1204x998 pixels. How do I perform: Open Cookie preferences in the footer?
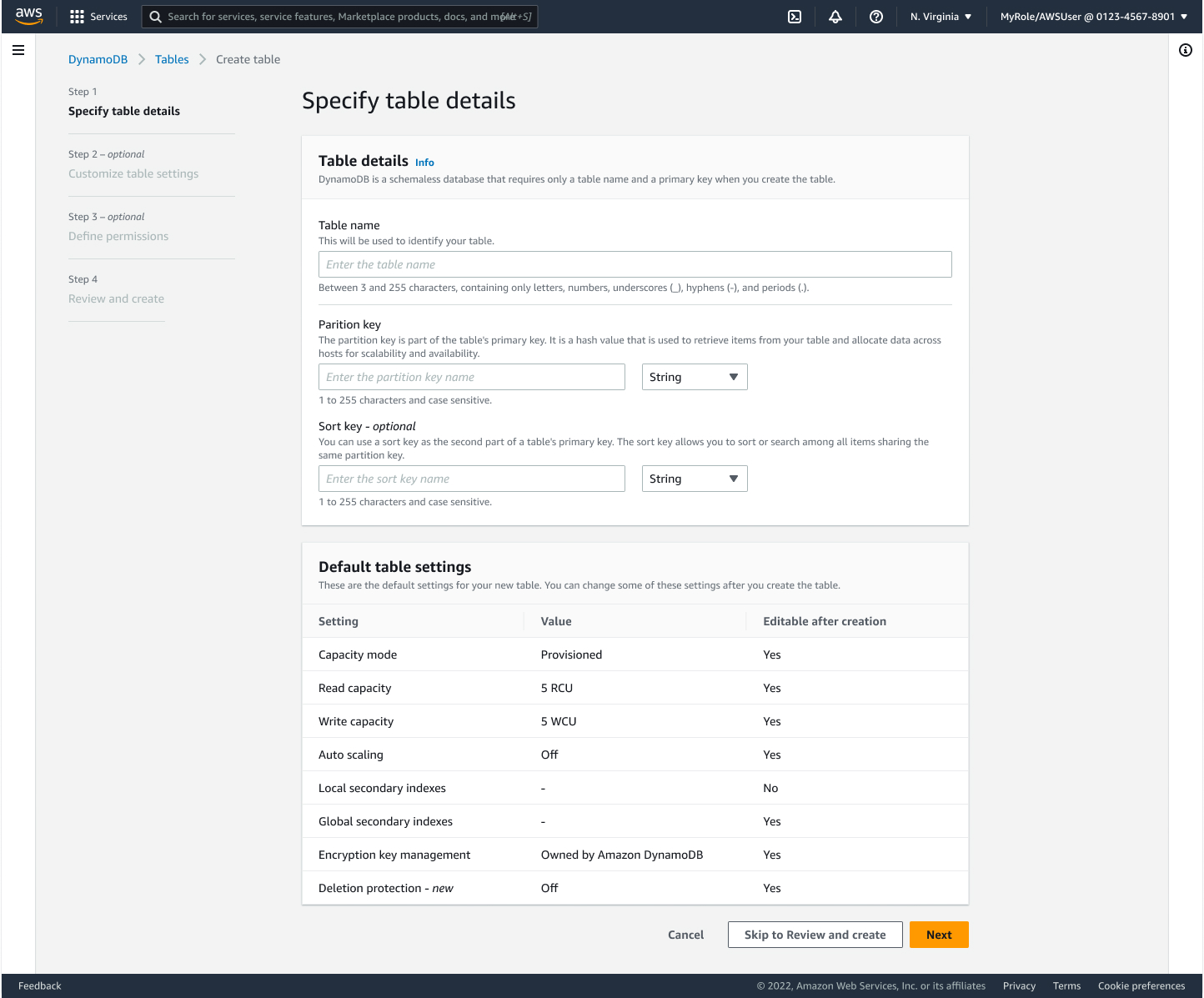(x=1142, y=985)
